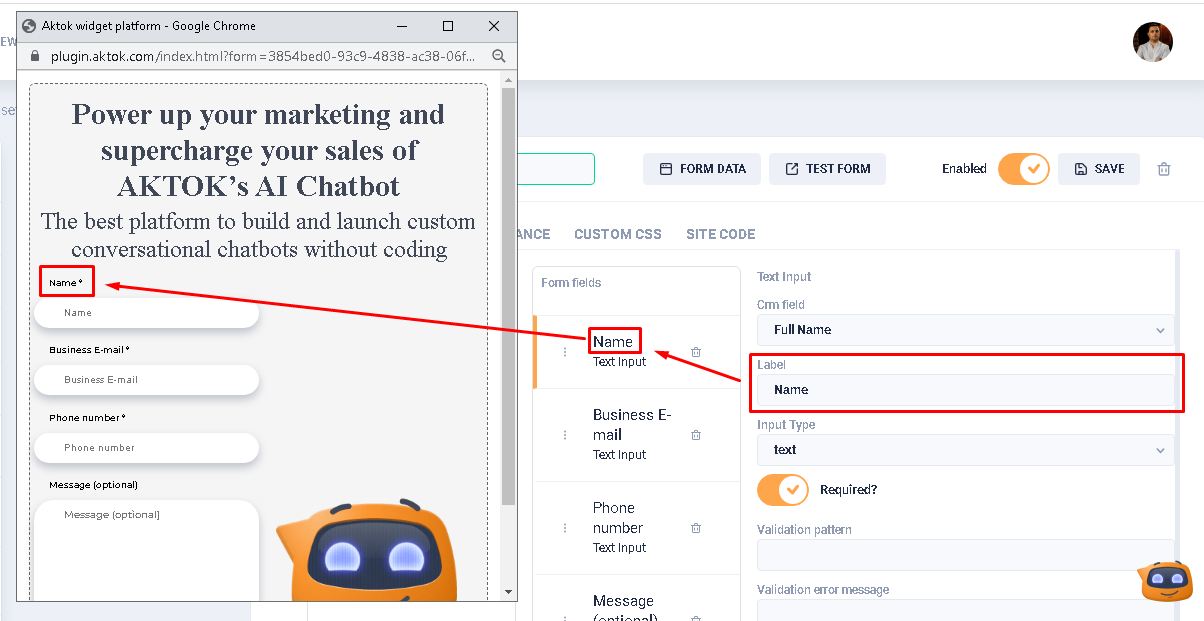The image size is (1204, 621).
Task: Switch to the CUSTOM CSS tab
Action: pos(617,234)
